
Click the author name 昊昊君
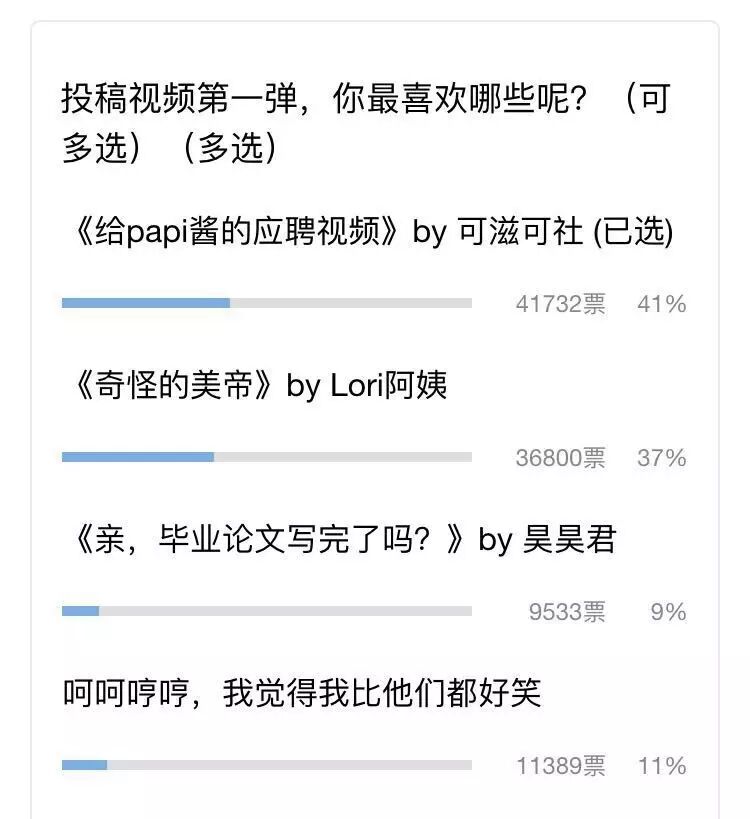click(x=569, y=539)
